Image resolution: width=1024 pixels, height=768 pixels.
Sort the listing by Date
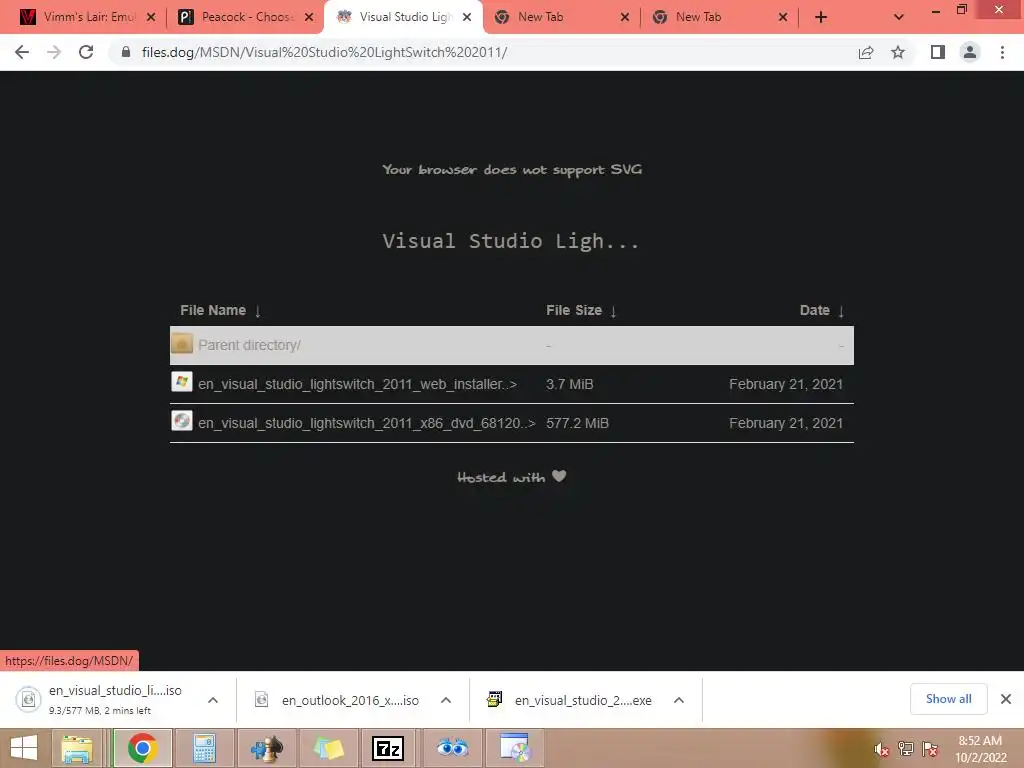tap(822, 310)
